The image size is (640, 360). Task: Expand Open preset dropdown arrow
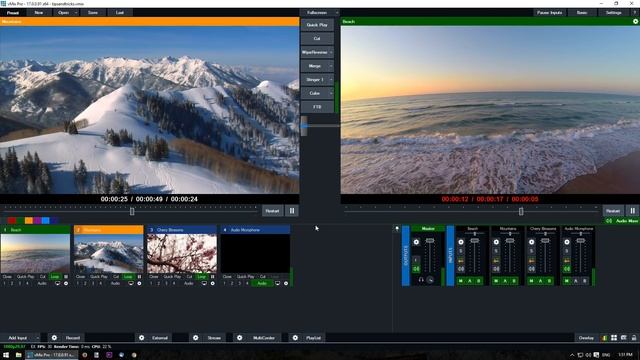coord(76,13)
